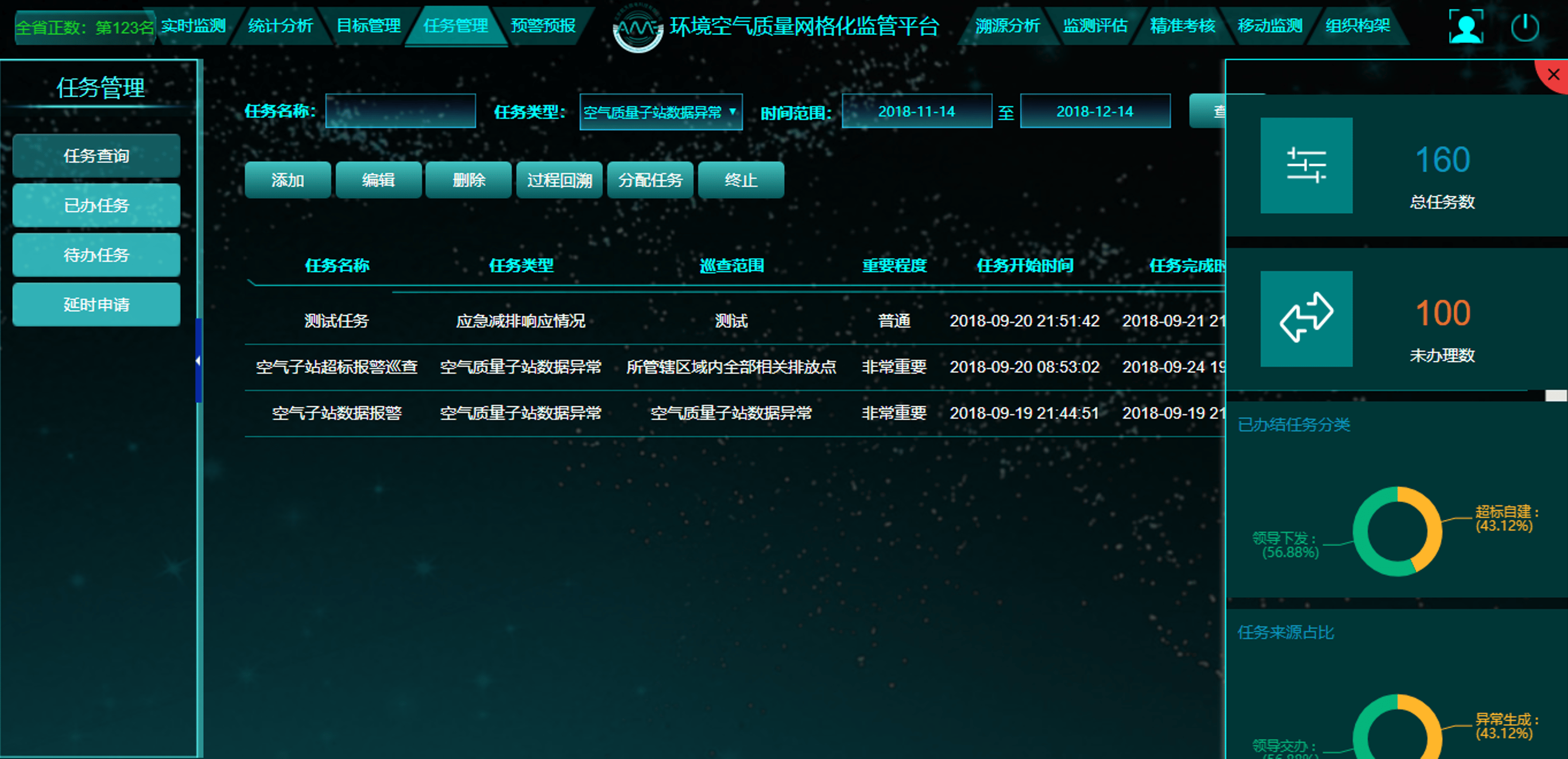Switch to 移动监测 tab

pos(1270,26)
